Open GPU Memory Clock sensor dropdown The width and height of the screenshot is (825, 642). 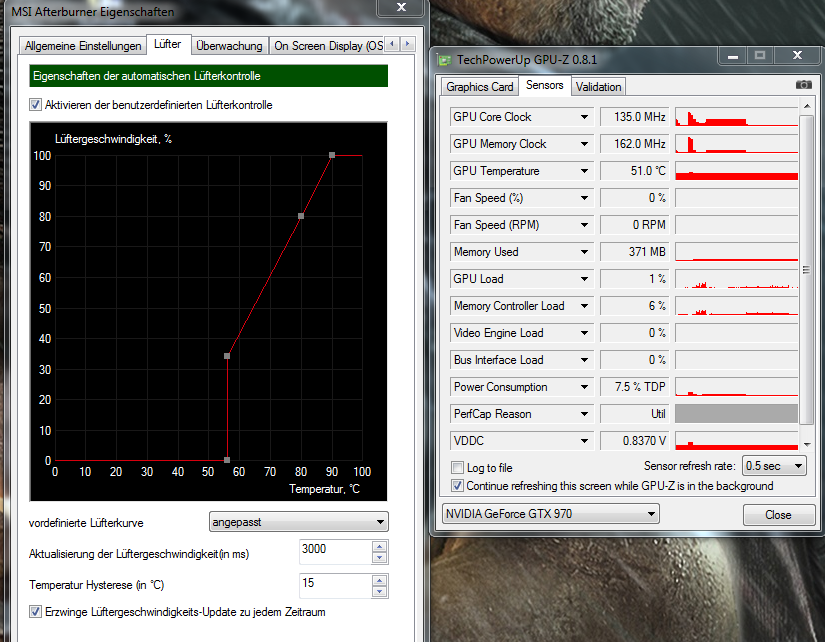pyautogui.click(x=584, y=144)
